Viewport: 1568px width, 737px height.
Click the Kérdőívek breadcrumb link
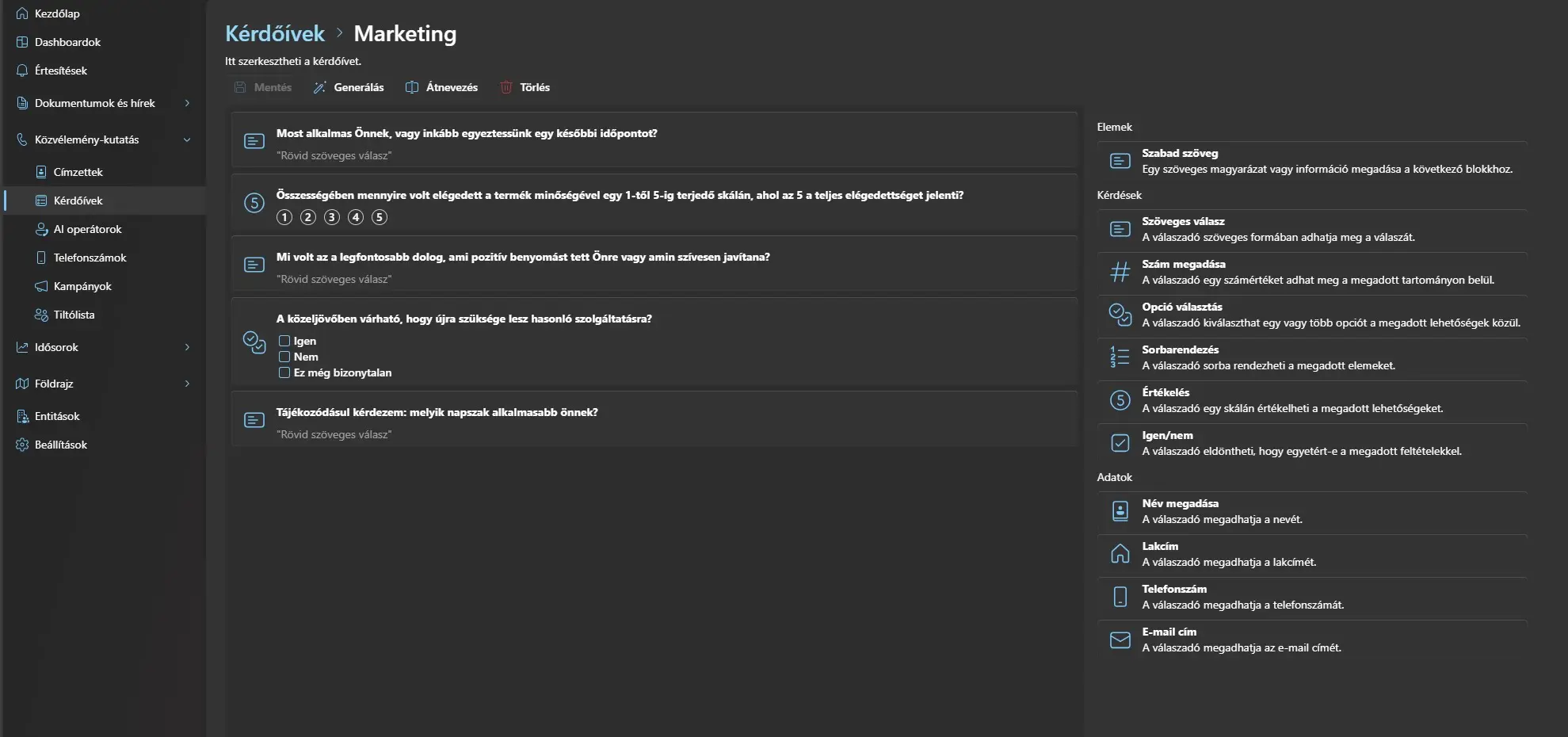tap(275, 33)
